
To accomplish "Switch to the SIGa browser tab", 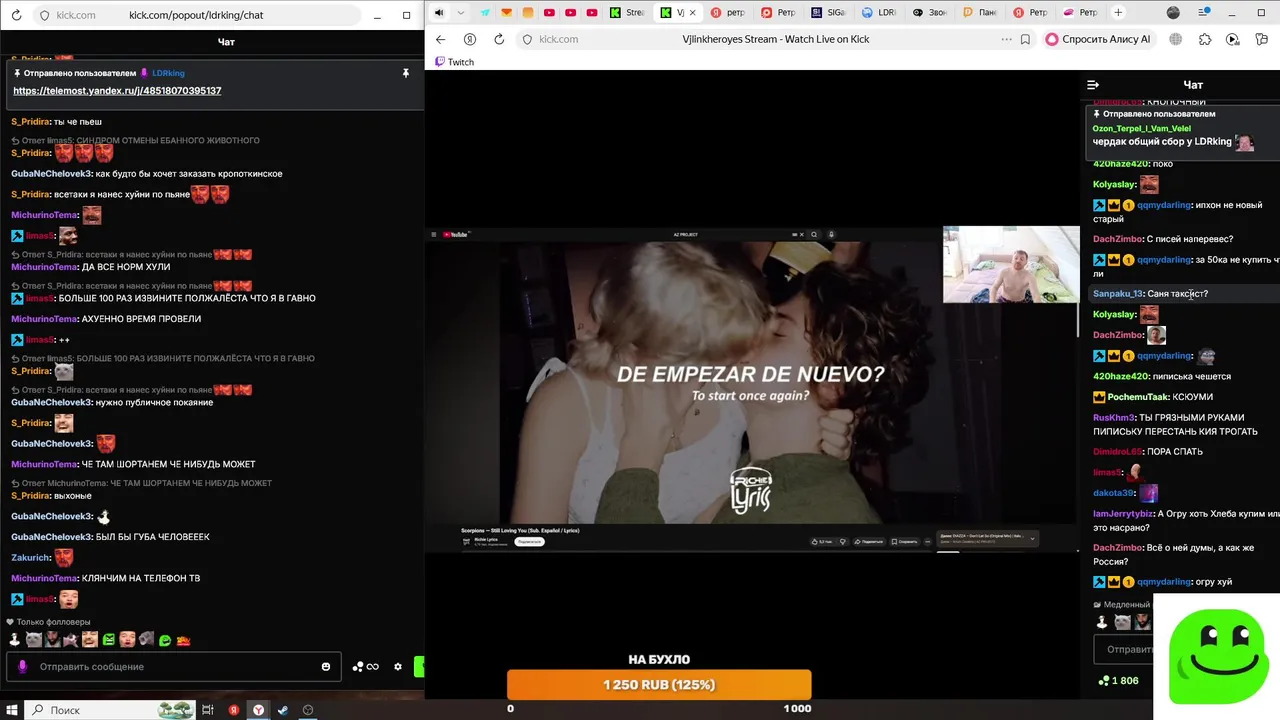I will (829, 13).
